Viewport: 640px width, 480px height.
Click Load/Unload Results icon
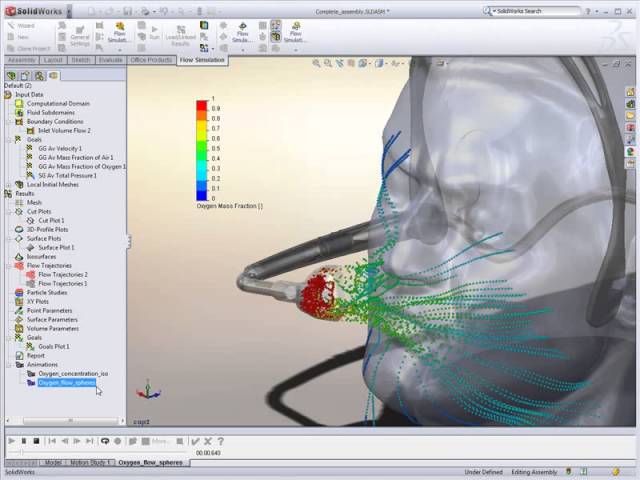tap(181, 35)
